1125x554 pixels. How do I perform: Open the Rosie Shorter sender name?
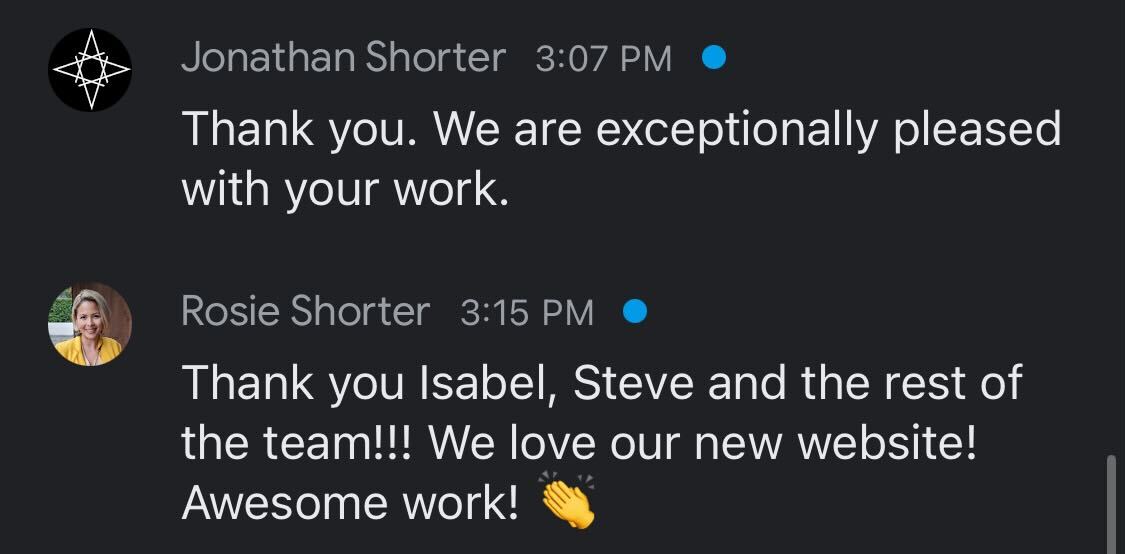pyautogui.click(x=305, y=313)
